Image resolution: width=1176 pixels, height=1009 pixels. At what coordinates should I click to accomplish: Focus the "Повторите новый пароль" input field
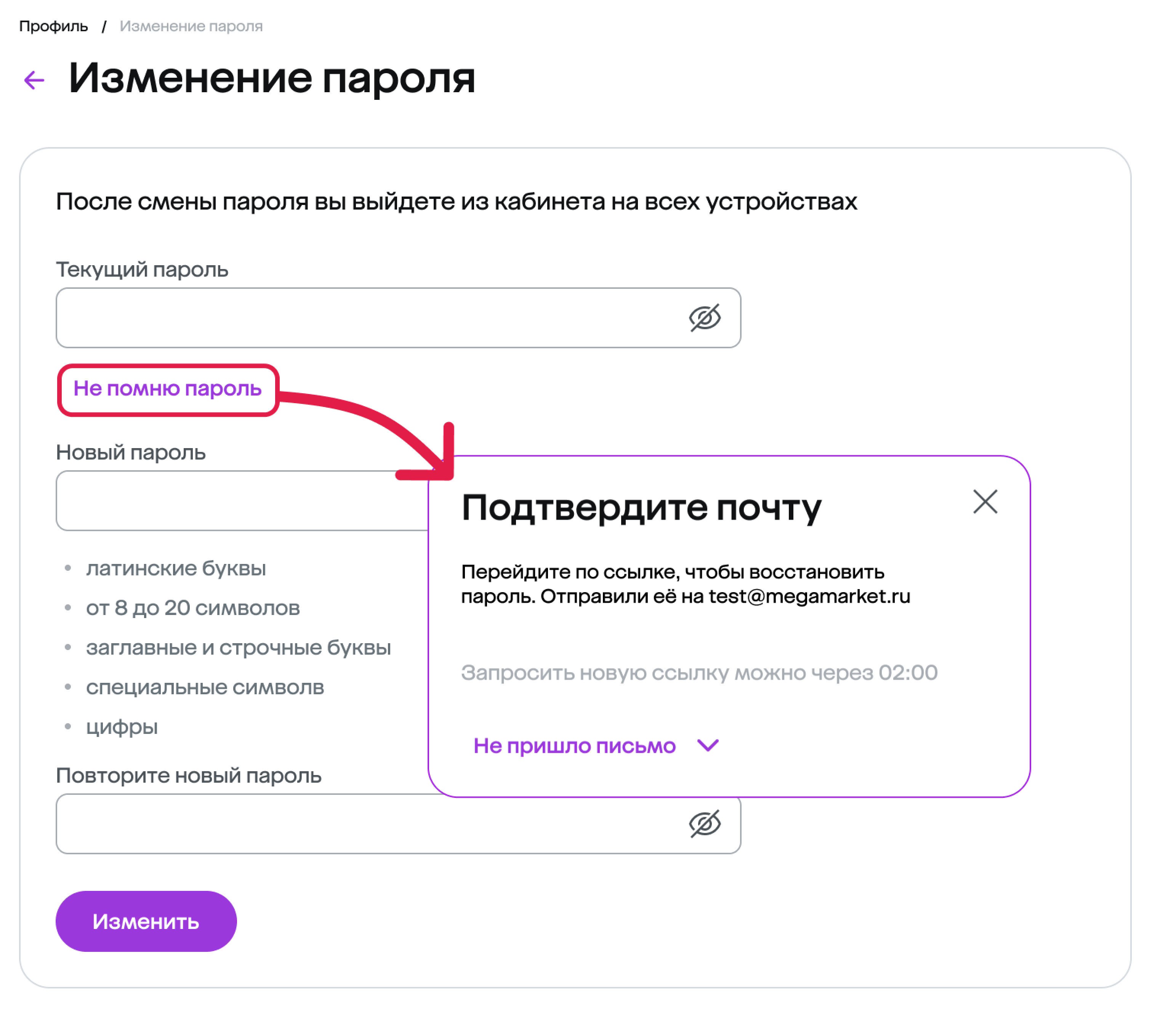pyautogui.click(x=369, y=824)
